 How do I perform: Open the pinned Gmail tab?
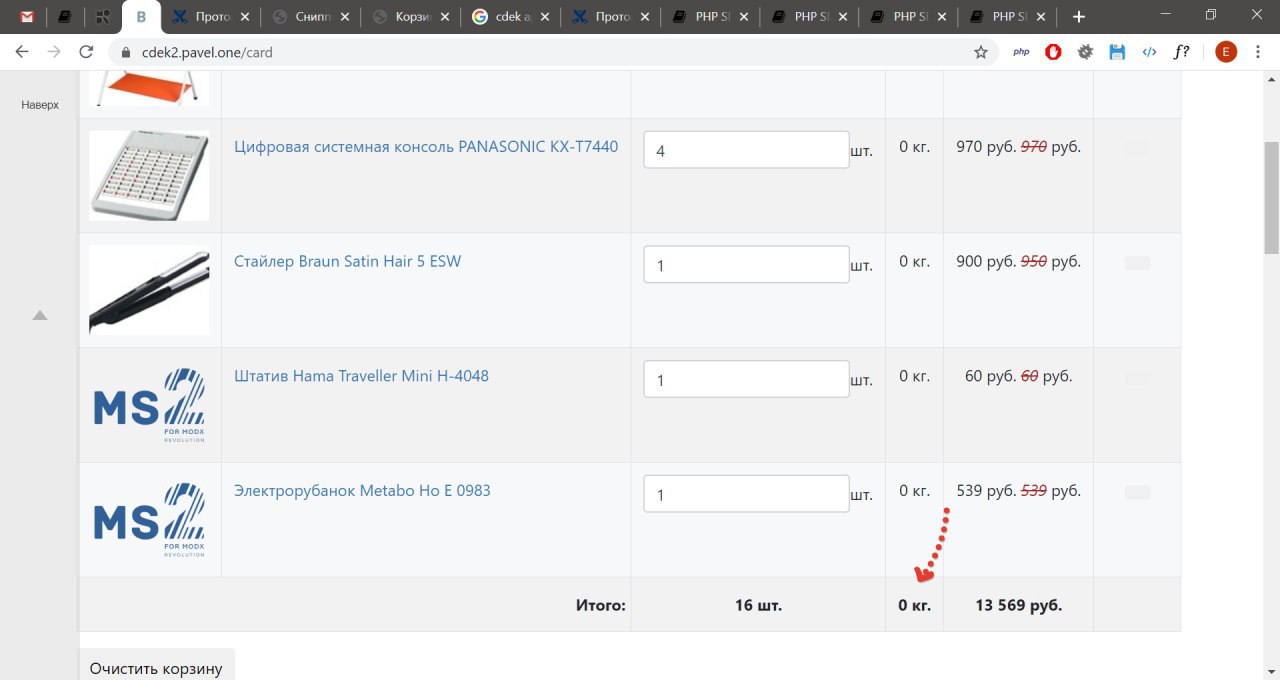point(27,17)
